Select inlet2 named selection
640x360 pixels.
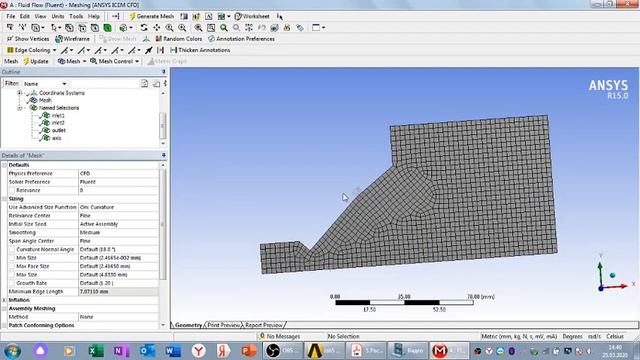click(58, 123)
